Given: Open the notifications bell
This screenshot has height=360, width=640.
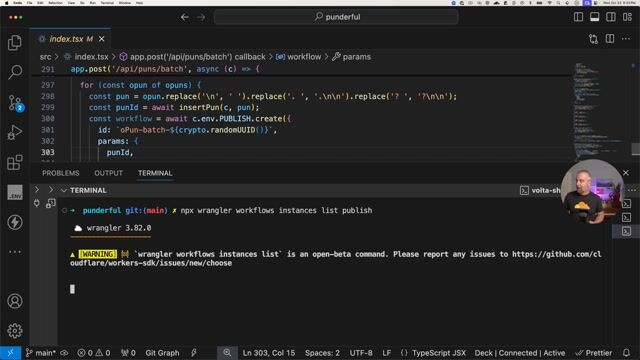Looking at the screenshot, I should point(626,353).
